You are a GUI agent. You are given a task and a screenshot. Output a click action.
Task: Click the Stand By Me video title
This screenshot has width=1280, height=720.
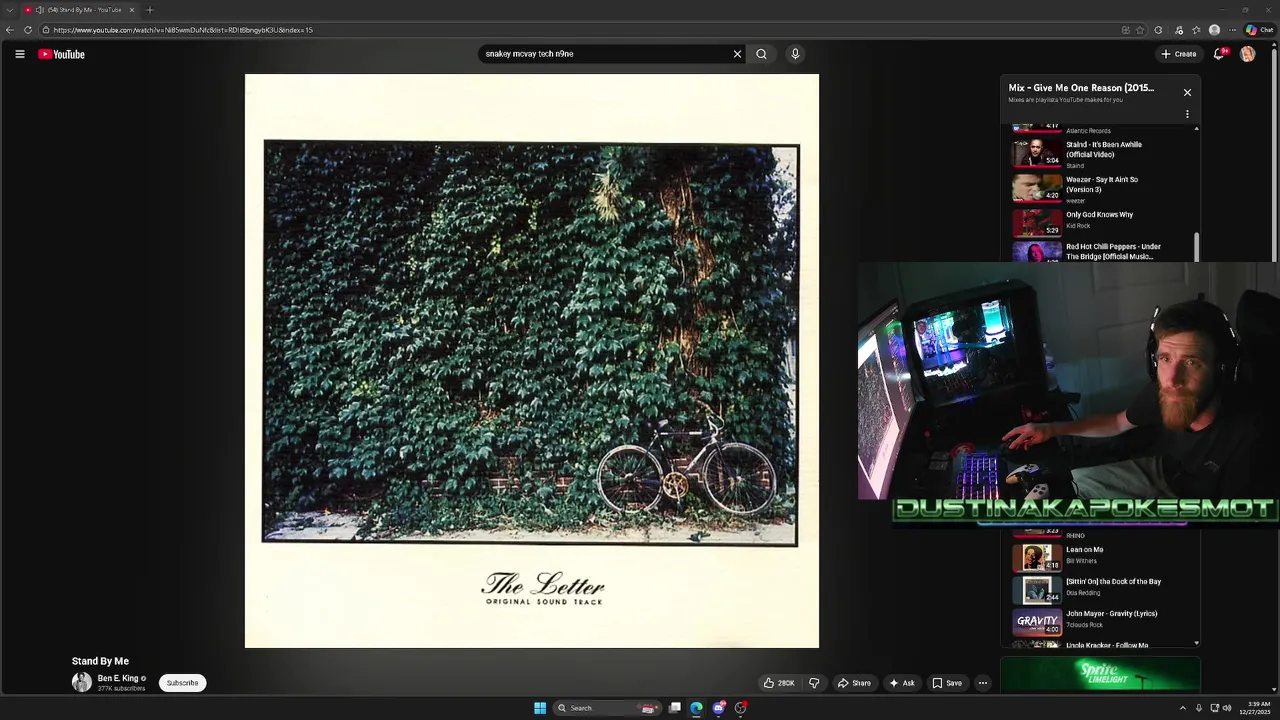(x=100, y=661)
